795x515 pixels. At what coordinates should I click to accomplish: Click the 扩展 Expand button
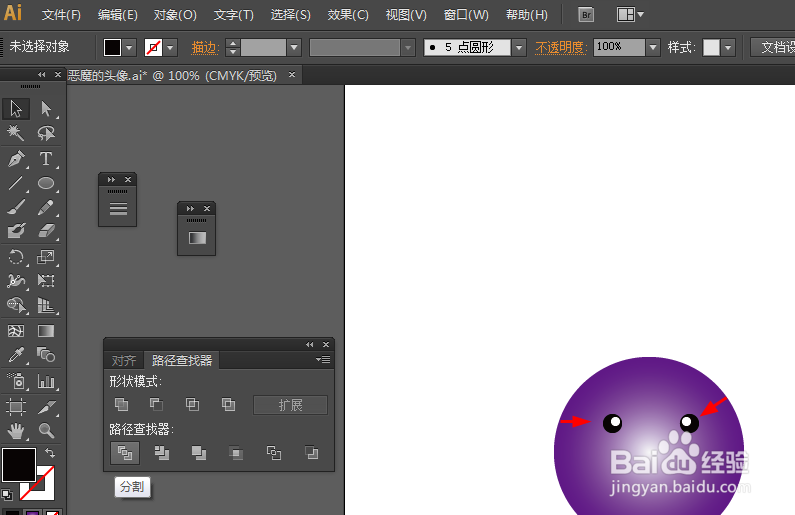pos(290,404)
